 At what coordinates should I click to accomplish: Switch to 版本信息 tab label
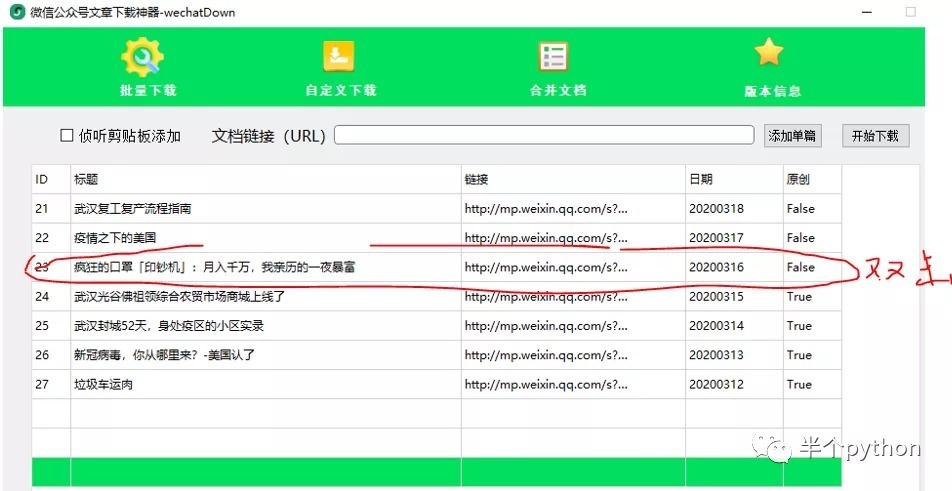[x=772, y=91]
